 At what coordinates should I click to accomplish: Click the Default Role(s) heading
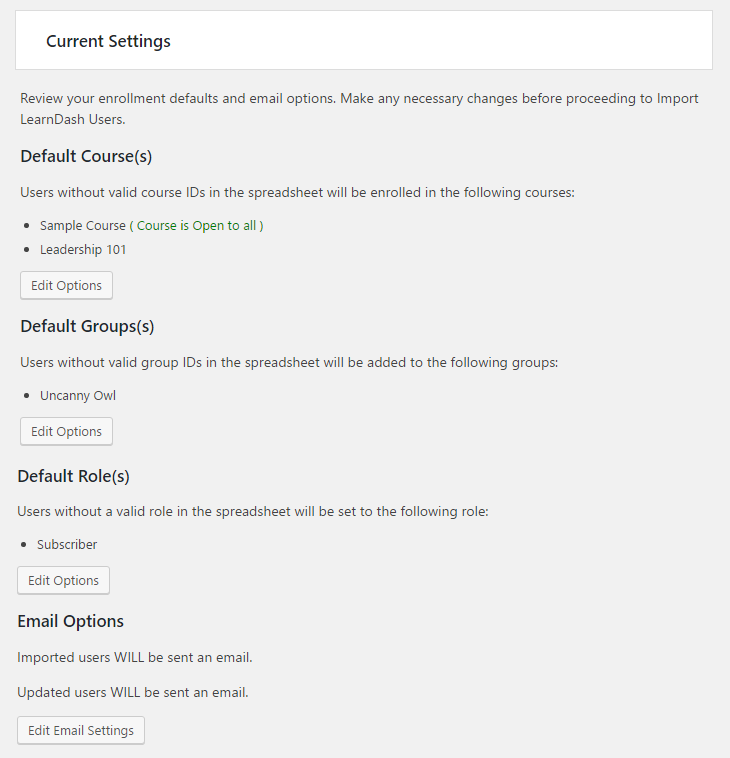(x=74, y=476)
